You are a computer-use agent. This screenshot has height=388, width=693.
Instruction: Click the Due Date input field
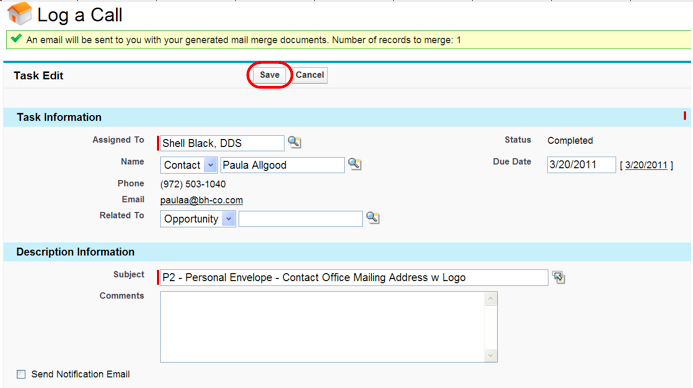[581, 164]
